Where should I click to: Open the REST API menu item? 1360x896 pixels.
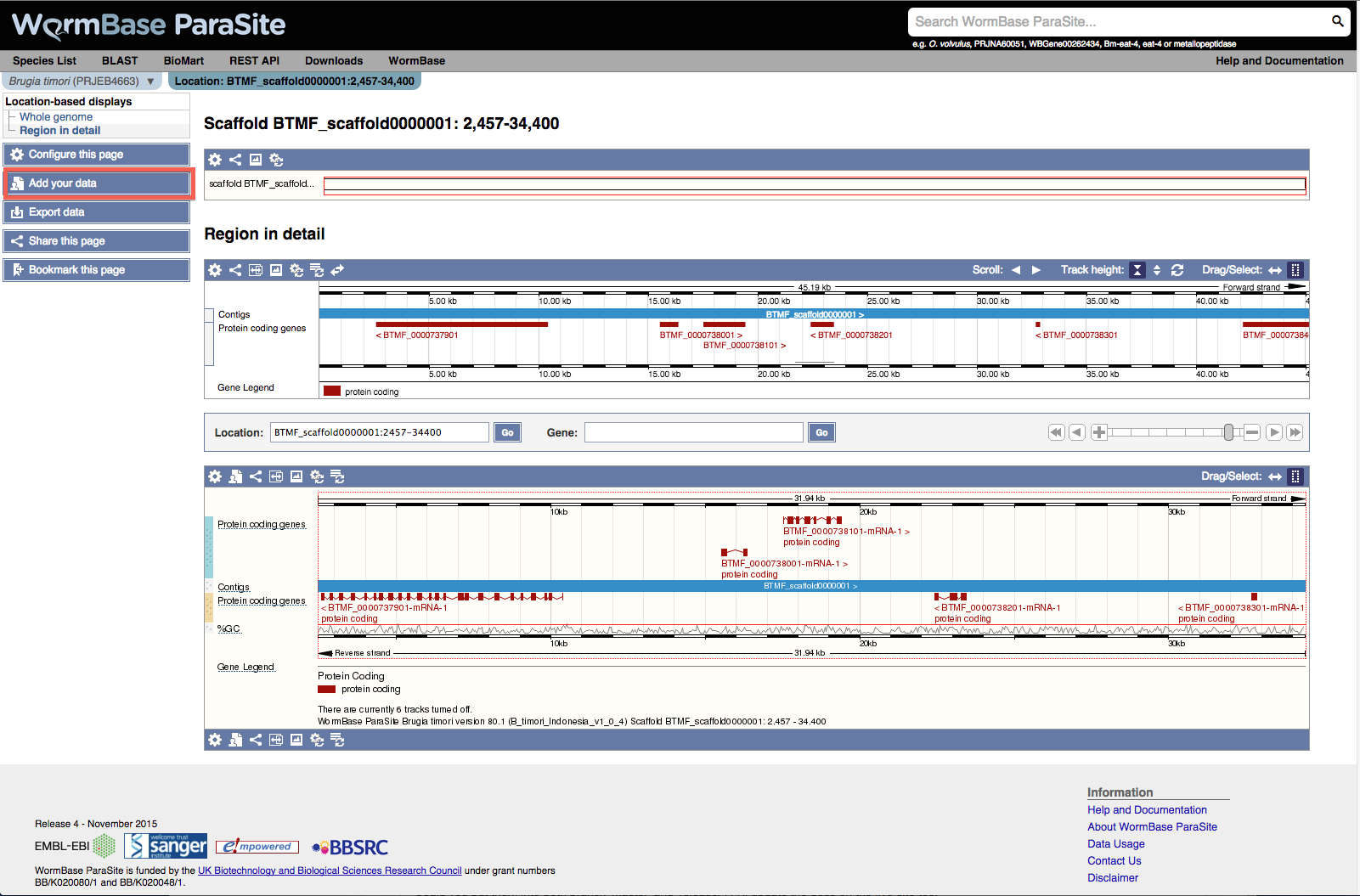[x=254, y=61]
